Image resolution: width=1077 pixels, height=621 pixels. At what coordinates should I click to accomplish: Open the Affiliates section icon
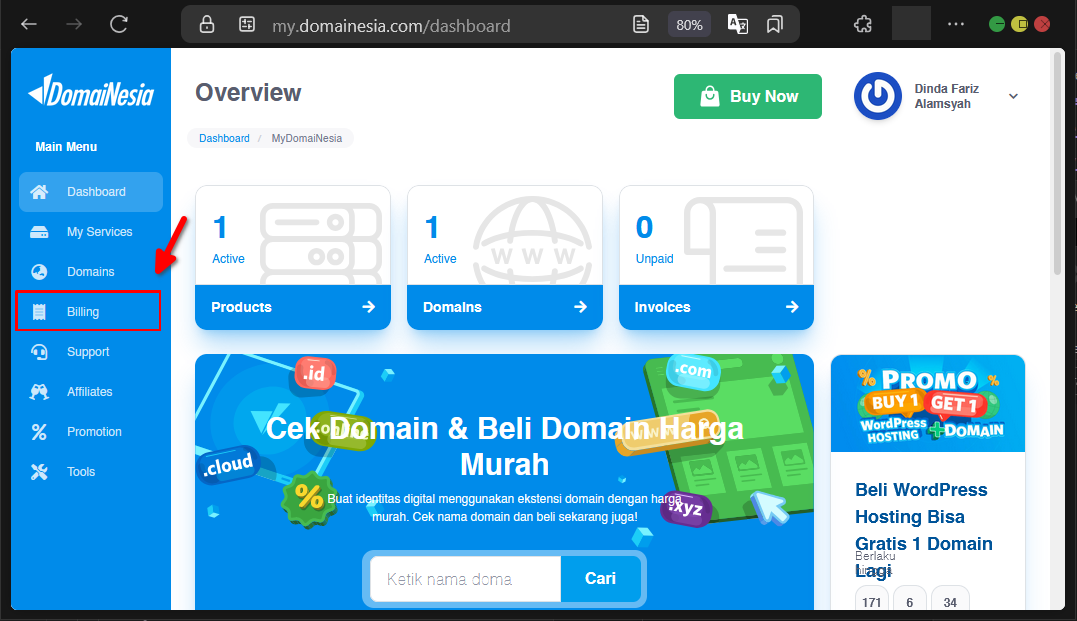[x=40, y=391]
